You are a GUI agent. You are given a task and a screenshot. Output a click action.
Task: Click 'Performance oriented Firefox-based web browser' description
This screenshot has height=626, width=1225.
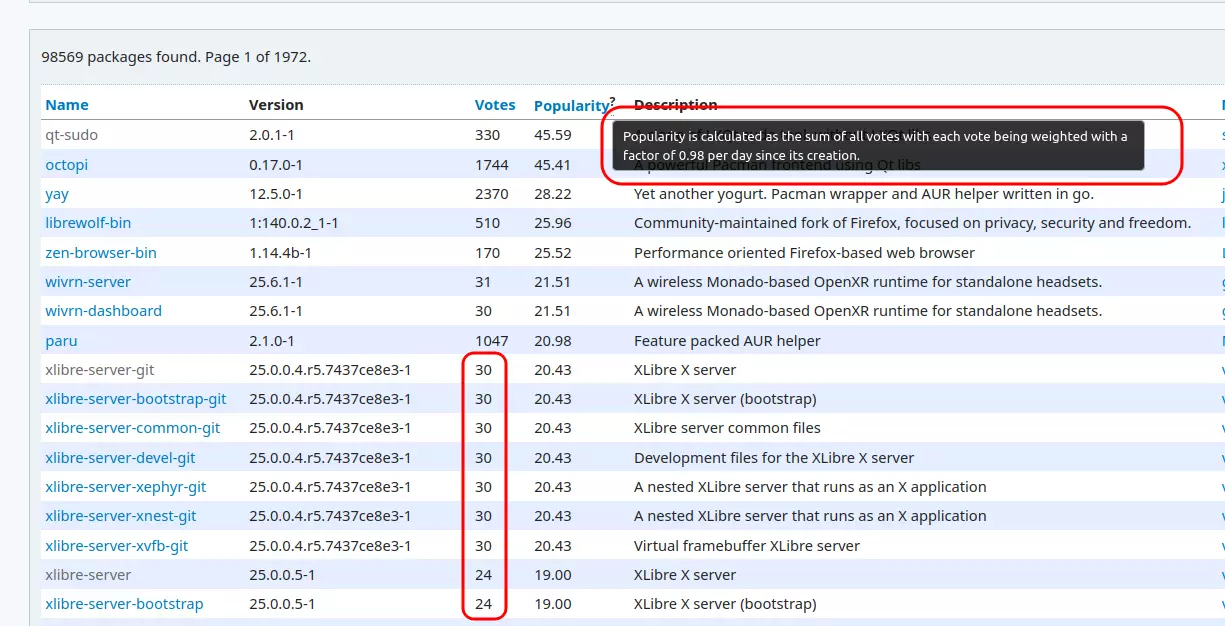tap(804, 253)
